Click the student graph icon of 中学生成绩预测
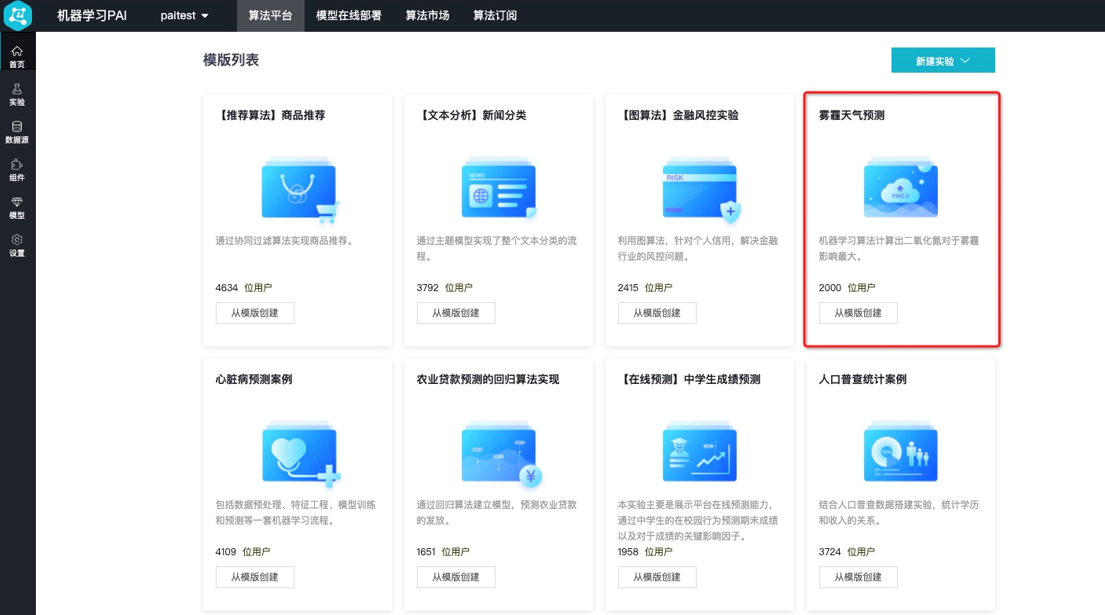Screen dimensions: 1105x615 [700, 452]
